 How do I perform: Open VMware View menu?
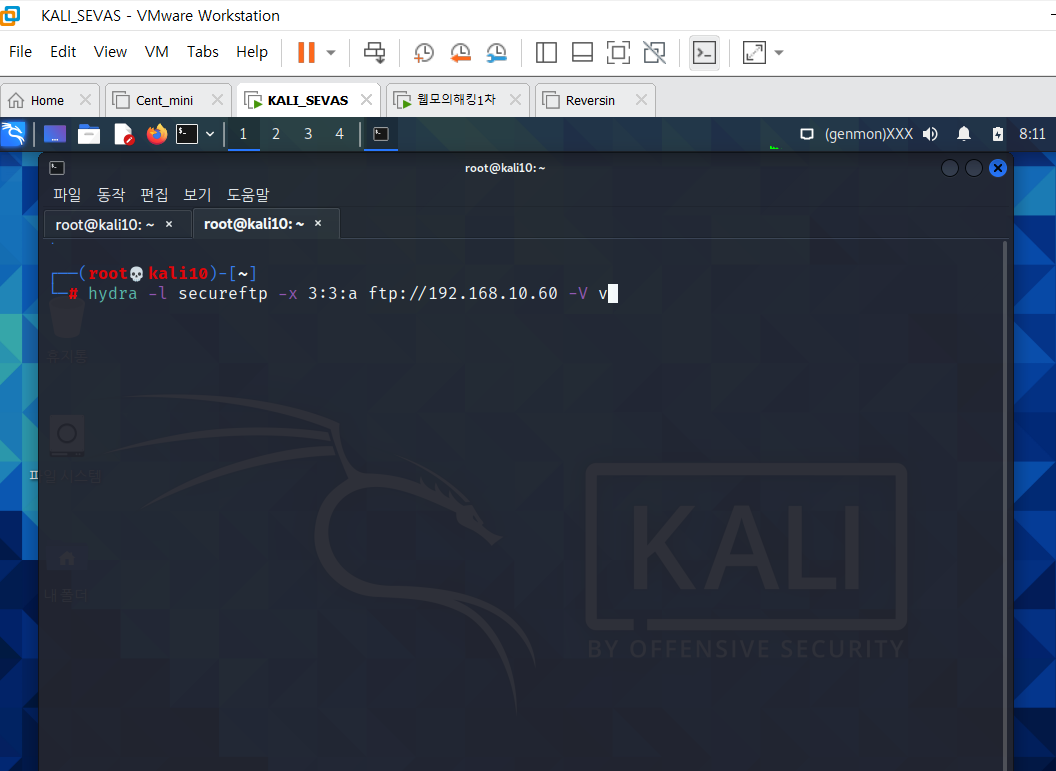pos(110,52)
